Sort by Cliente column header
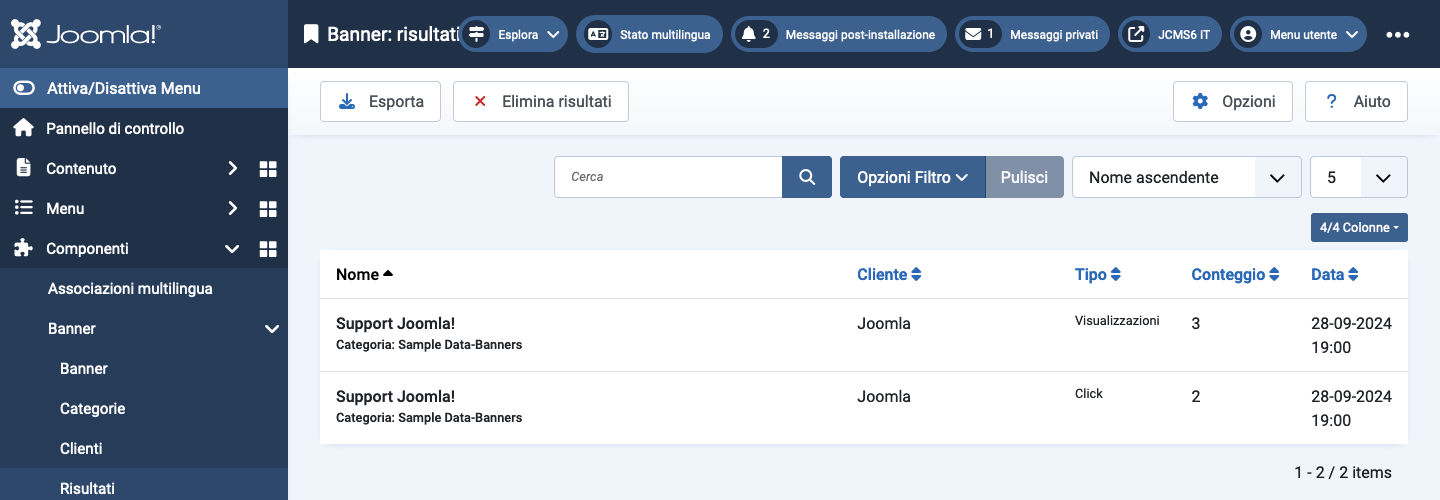The height and width of the screenshot is (500, 1440). (x=889, y=274)
